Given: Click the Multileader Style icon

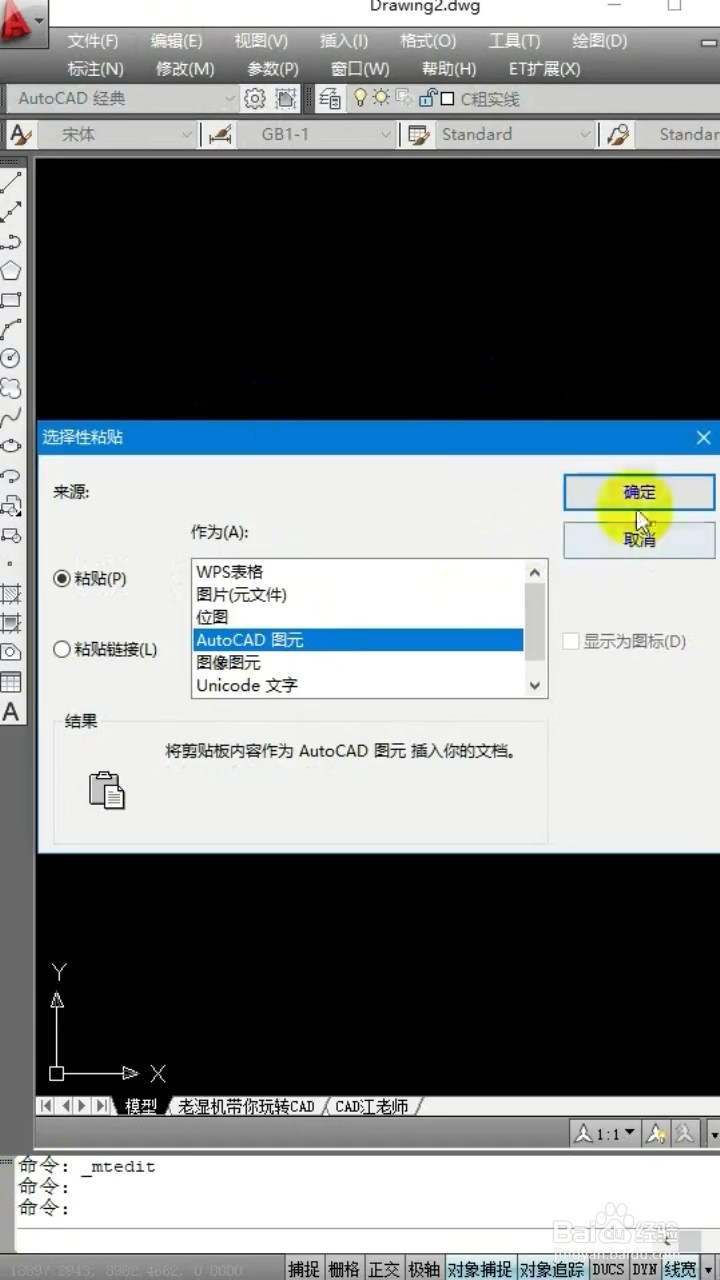Looking at the screenshot, I should coord(618,134).
